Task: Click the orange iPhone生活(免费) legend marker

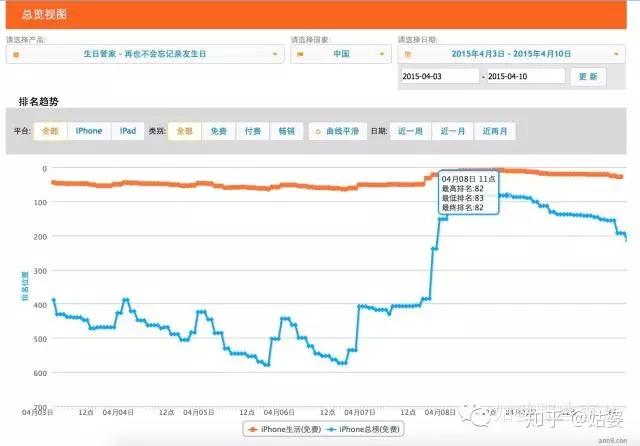Action: click(253, 429)
